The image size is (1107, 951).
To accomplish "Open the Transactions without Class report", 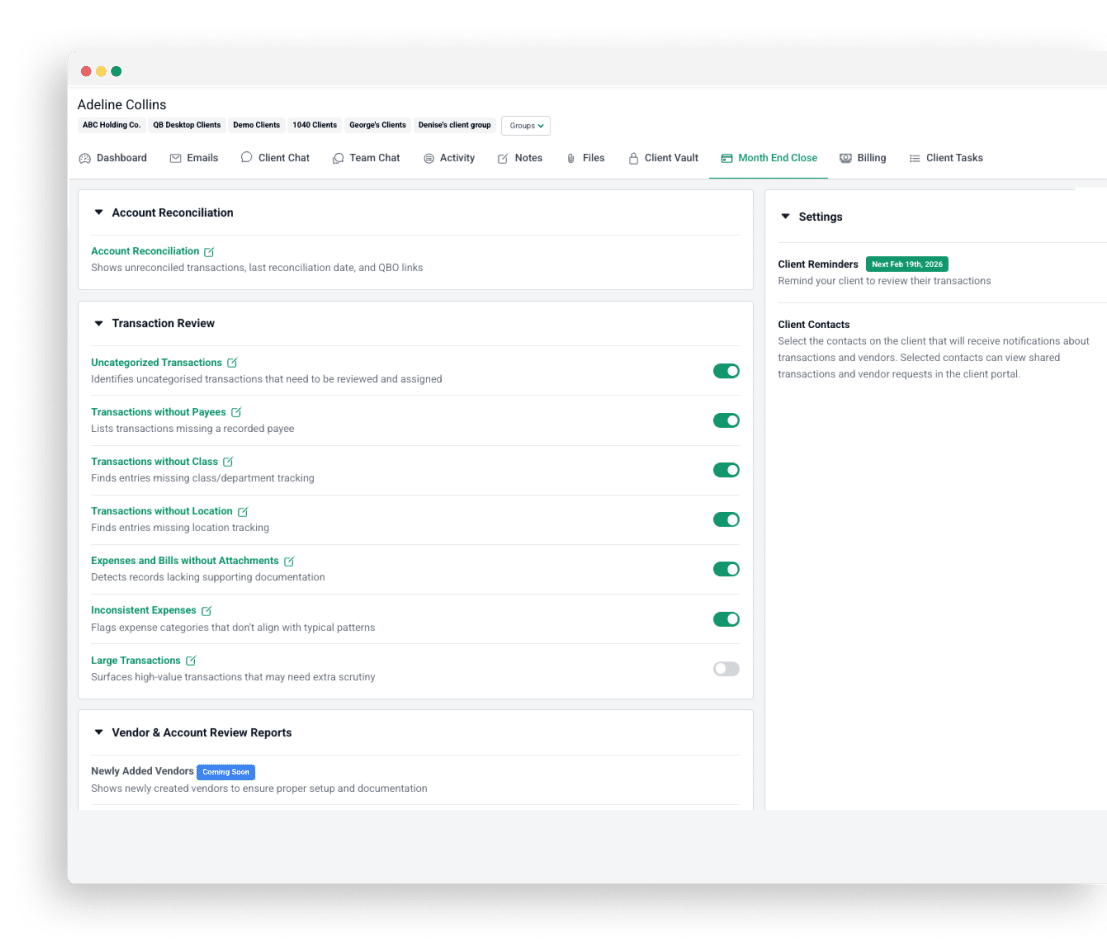I will 153,461.
